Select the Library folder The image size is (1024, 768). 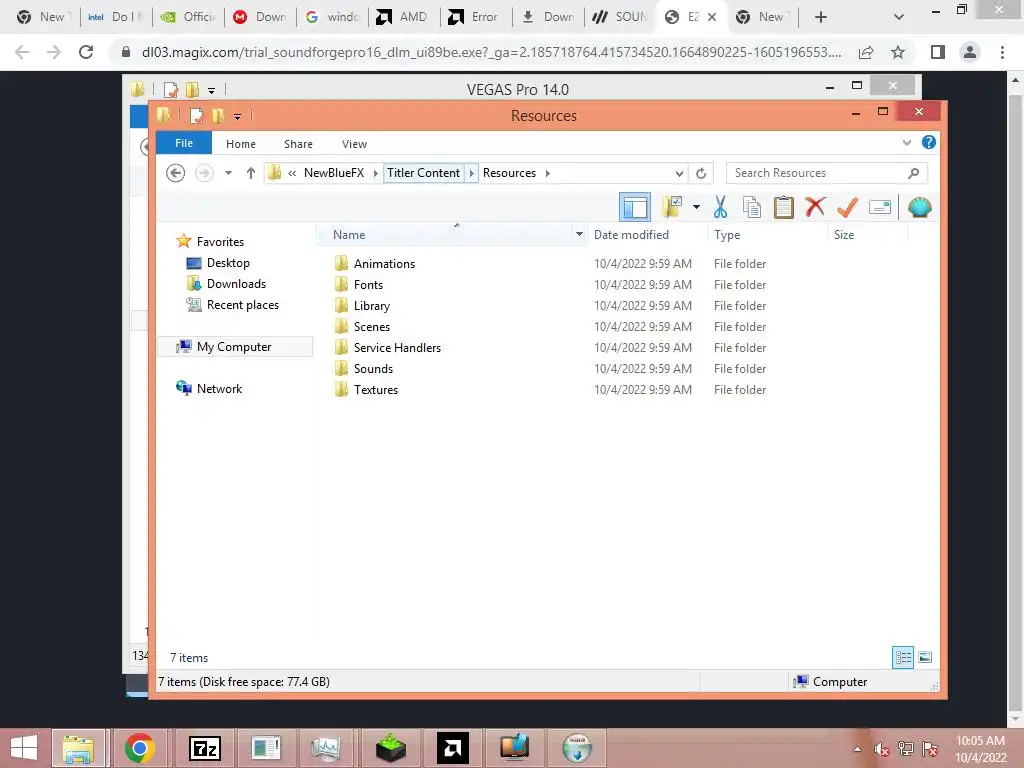(x=372, y=306)
